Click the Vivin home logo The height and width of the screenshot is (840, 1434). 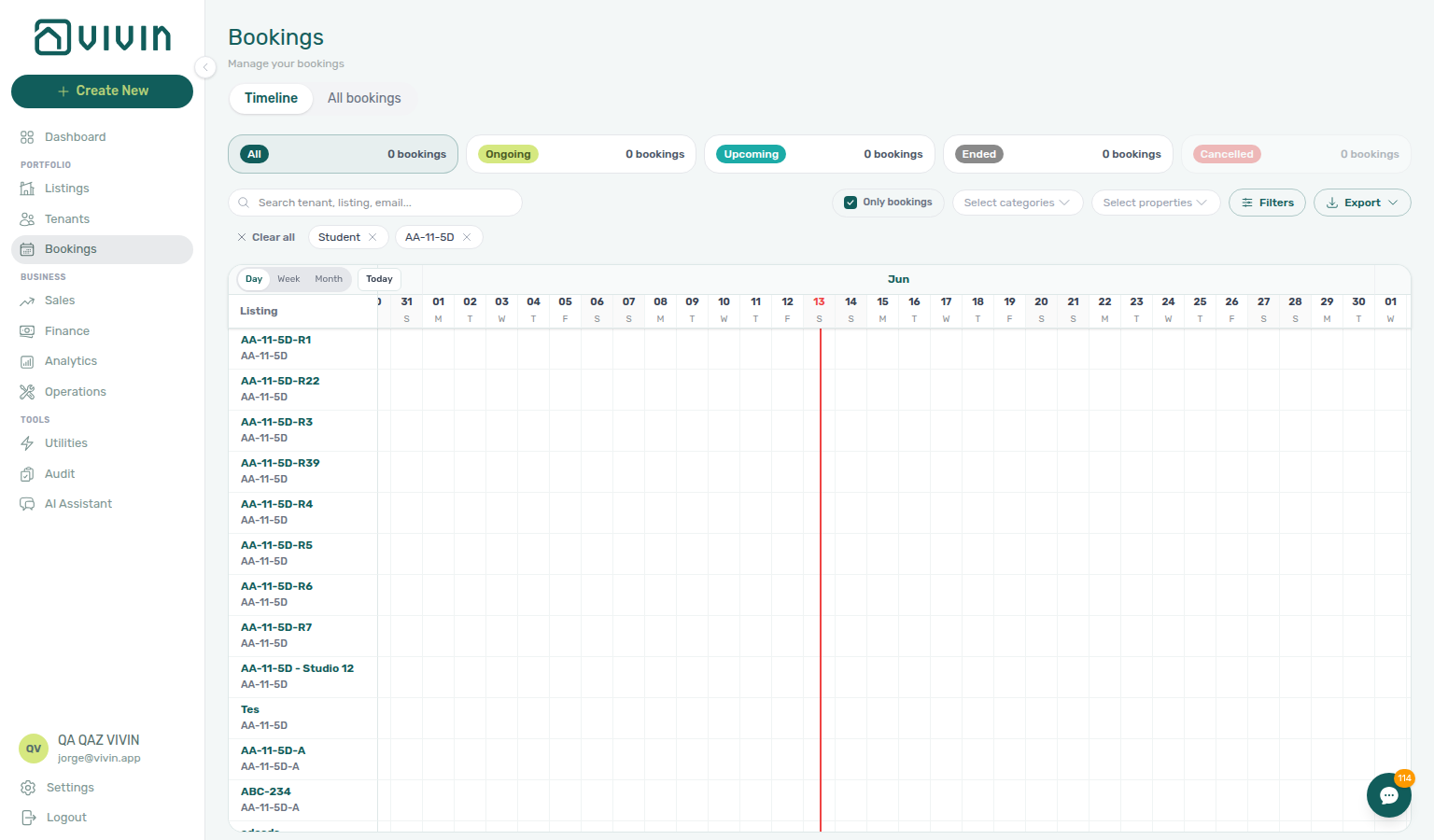103,37
